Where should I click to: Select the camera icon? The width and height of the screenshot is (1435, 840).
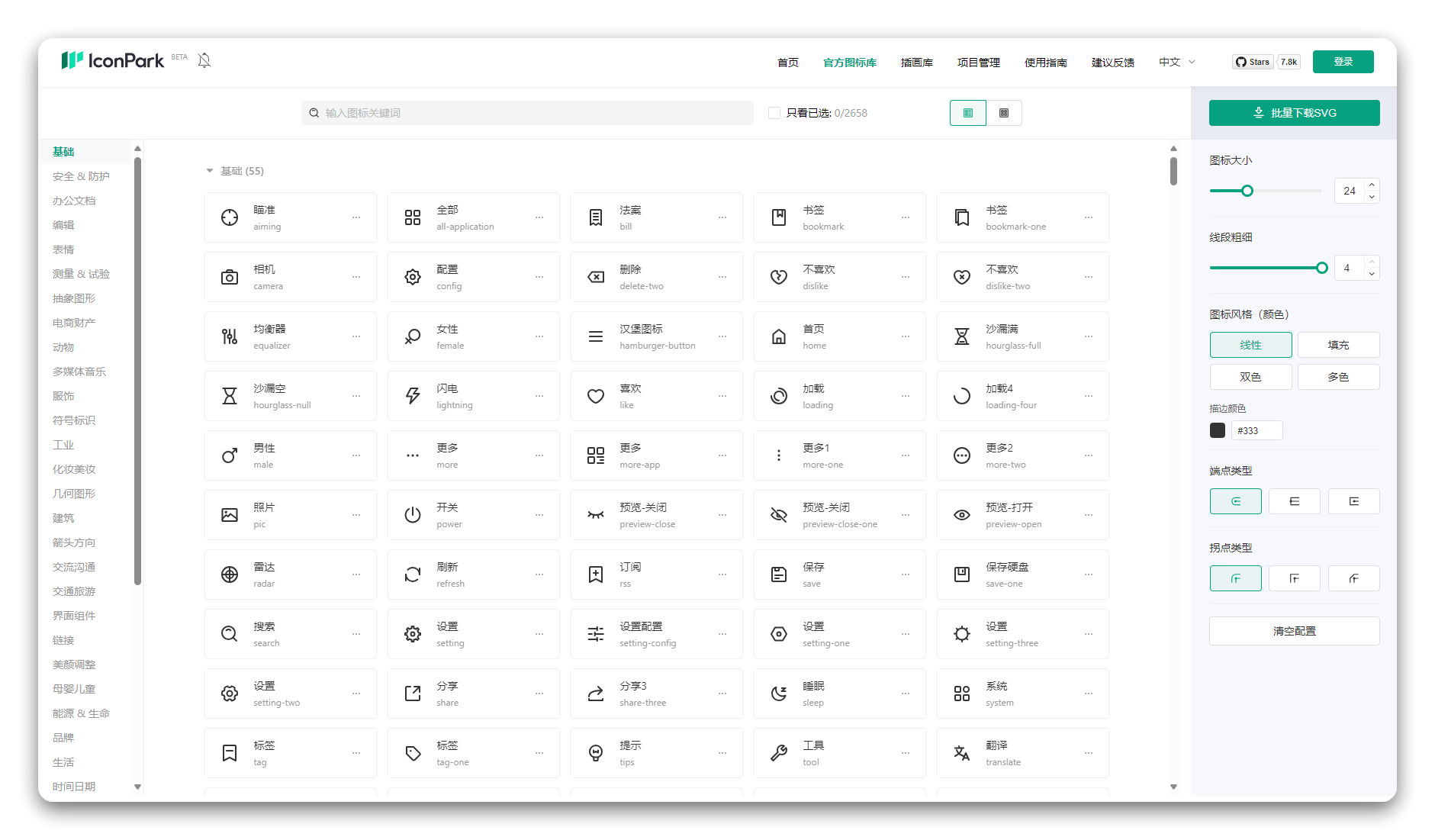290,276
